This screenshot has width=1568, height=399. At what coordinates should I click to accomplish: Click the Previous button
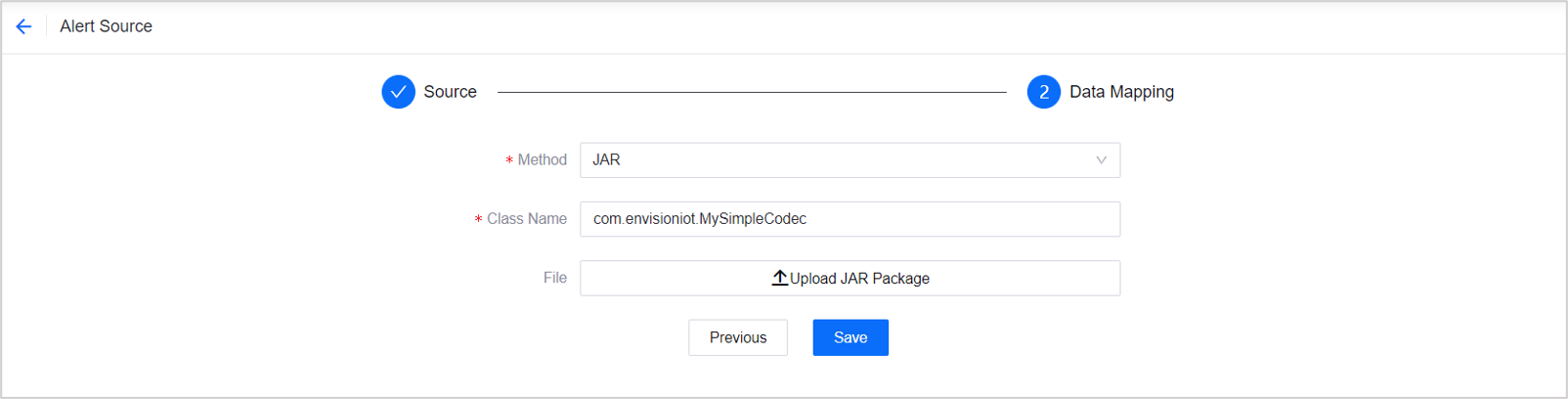pos(737,337)
